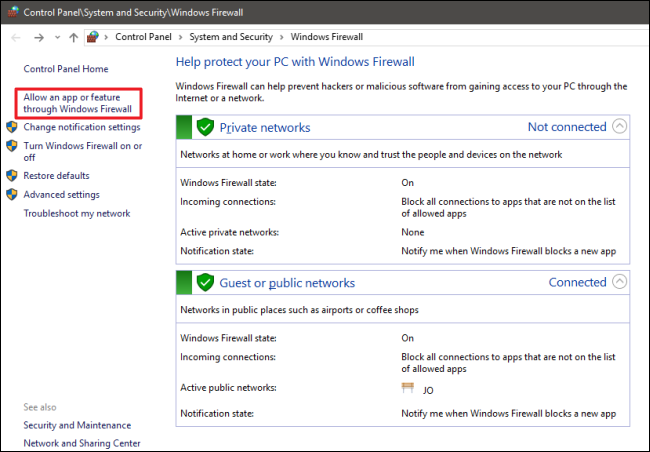Open the recent locations dropdown arrow
Screen dimensions: 650x452
point(57,37)
